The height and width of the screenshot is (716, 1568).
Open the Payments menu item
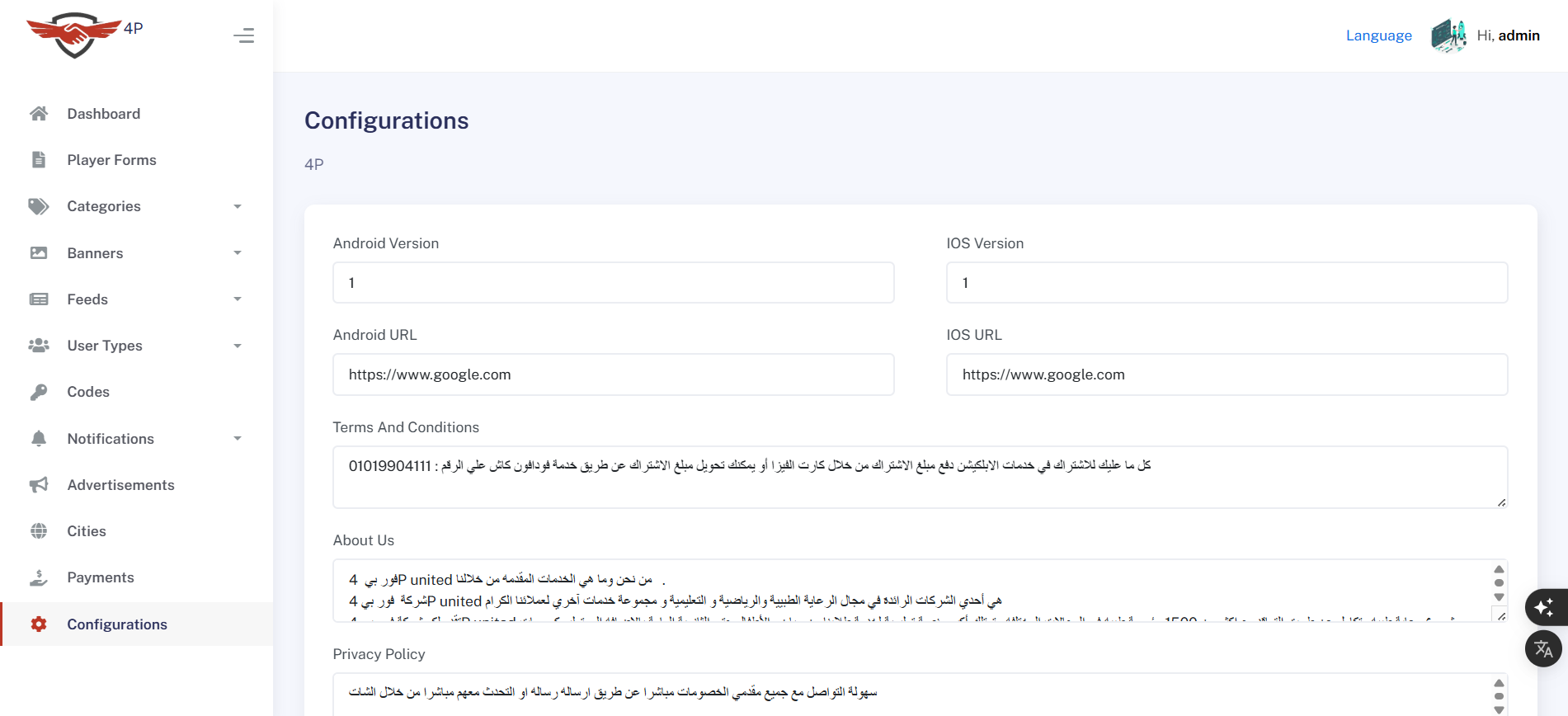tap(101, 577)
